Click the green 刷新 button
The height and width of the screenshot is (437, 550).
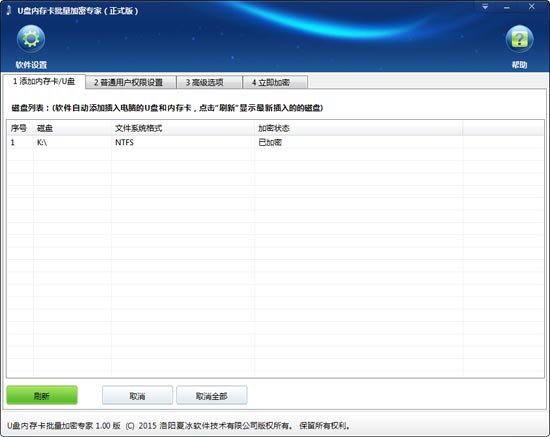[42, 396]
